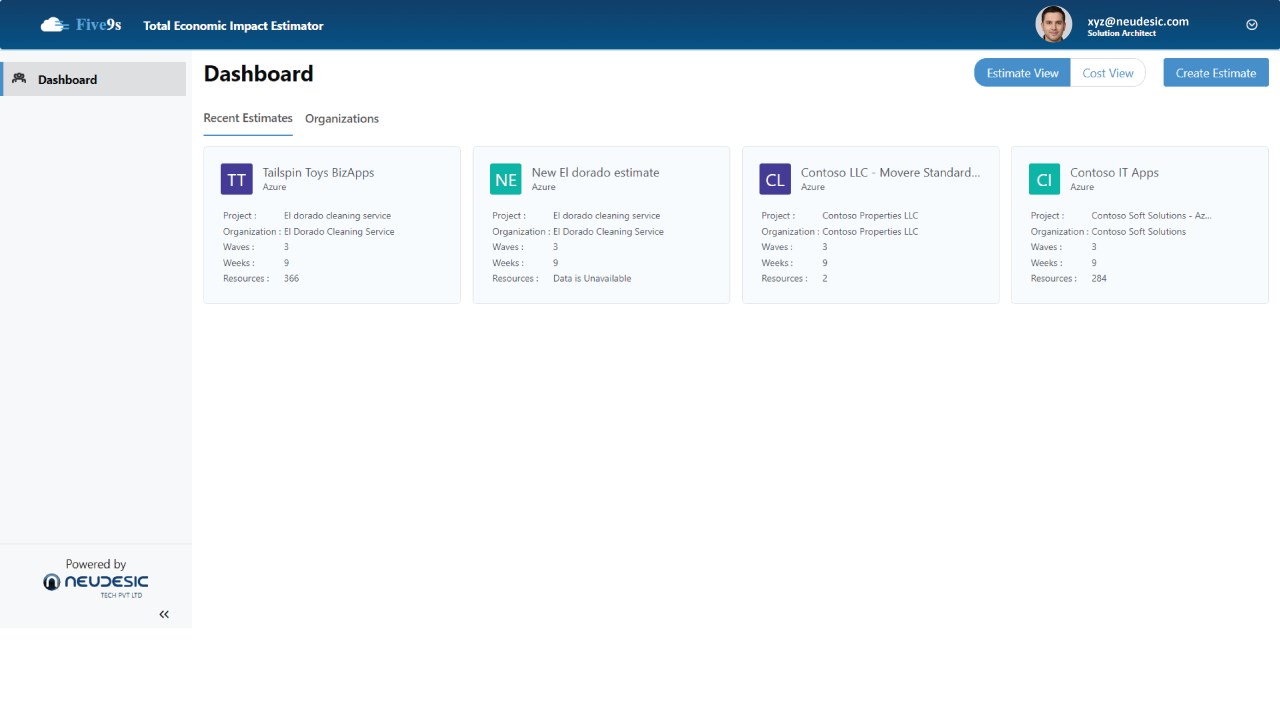Click the Contoso Soft Solutions - Az... project text

[1151, 215]
